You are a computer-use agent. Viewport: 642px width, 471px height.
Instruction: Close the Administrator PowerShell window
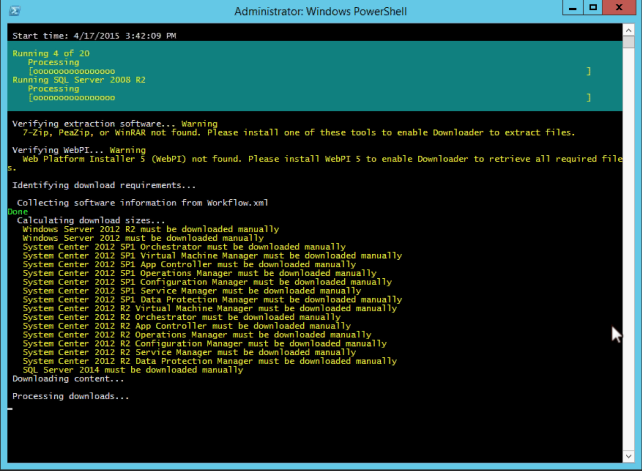coord(619,7)
